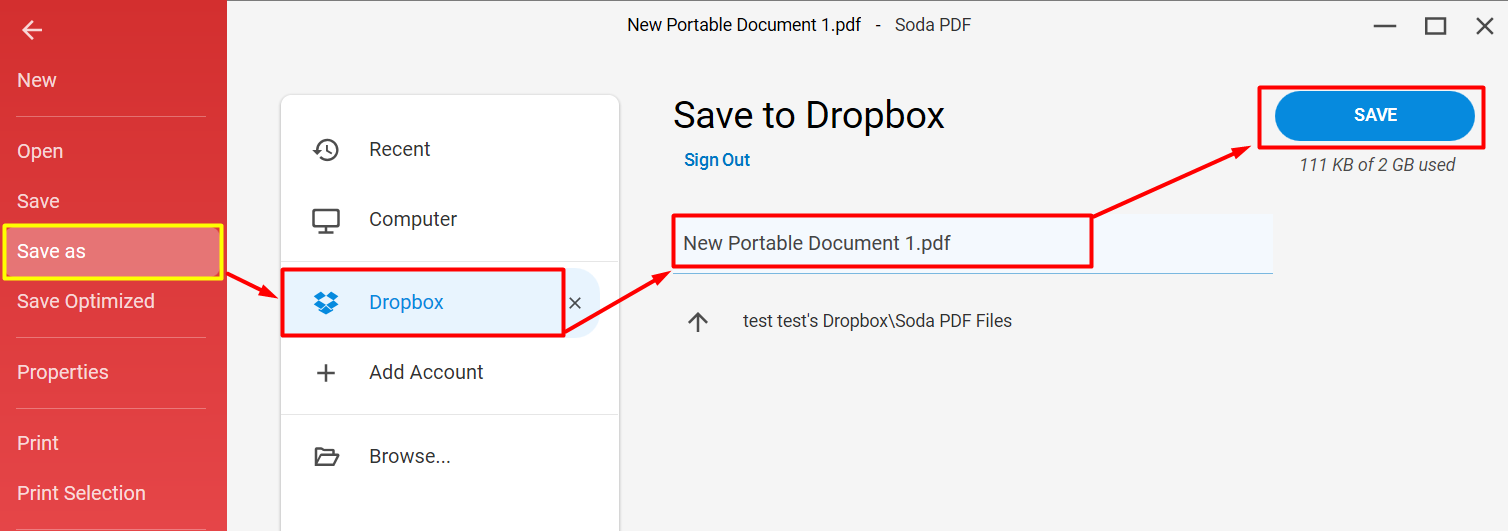Screen dimensions: 1508x531
Task: Click the path test test's Dropbox\Soda PDF Files
Action: tap(877, 321)
